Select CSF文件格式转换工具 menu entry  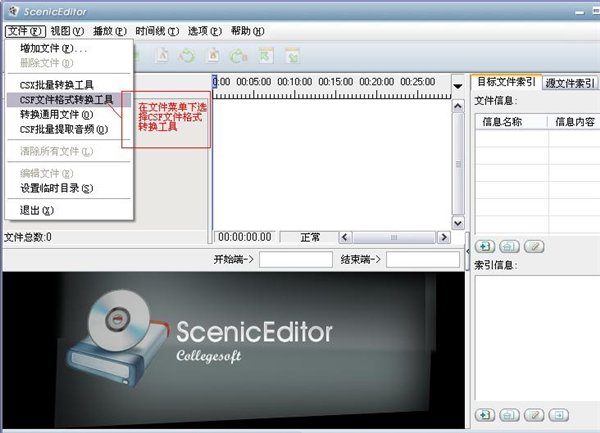tap(69, 100)
